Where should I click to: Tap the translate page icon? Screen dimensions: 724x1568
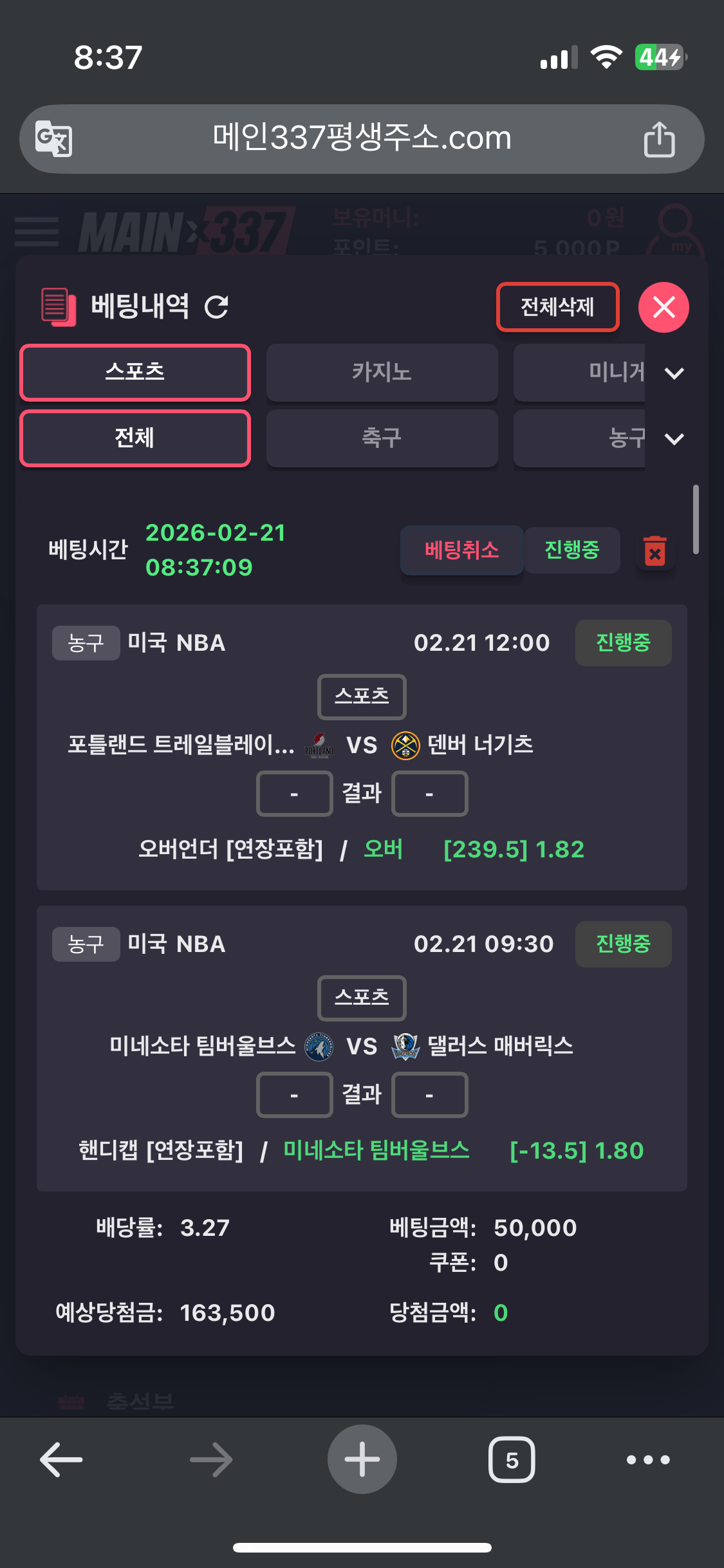(x=53, y=138)
